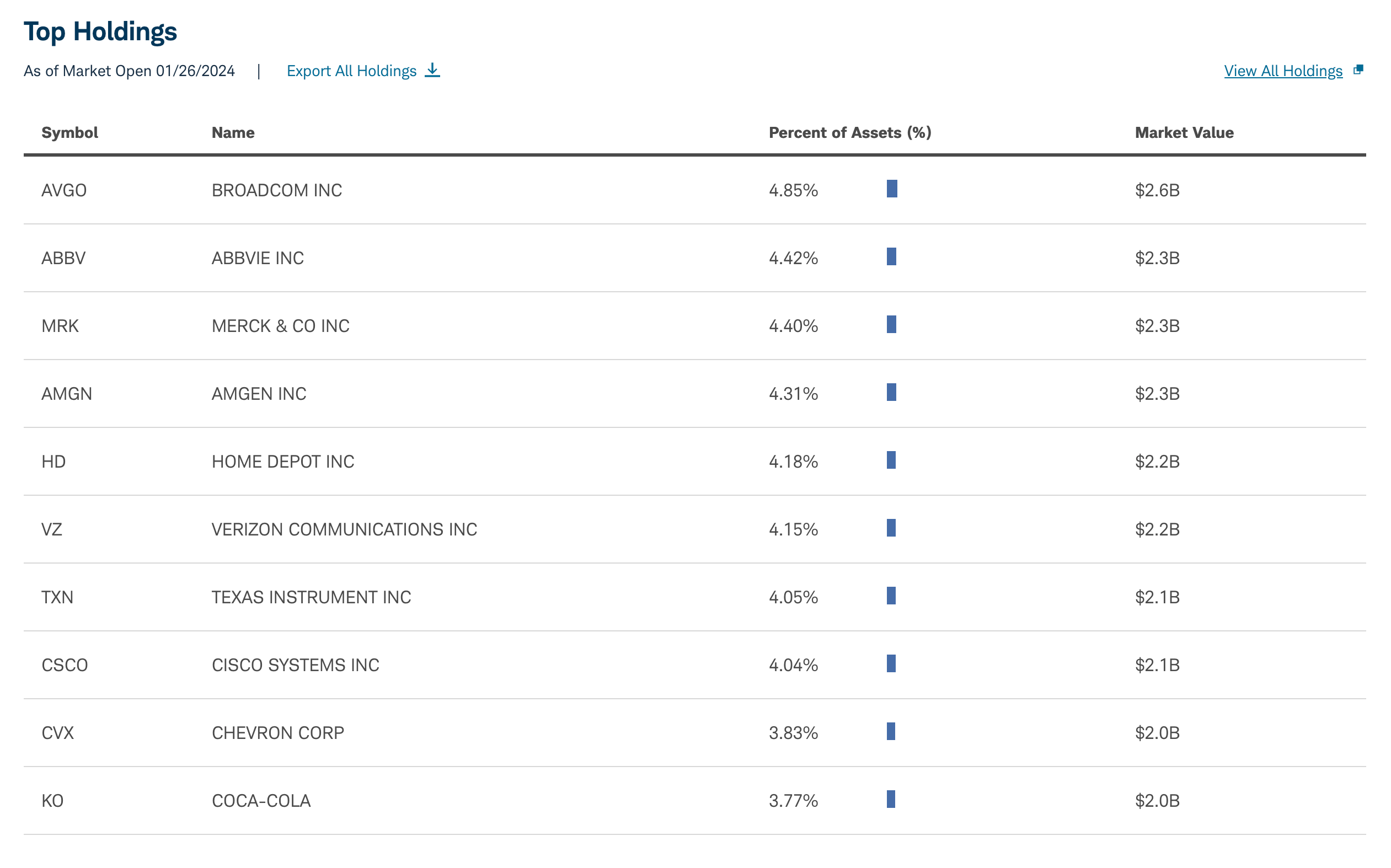
Task: Click the $2.0B market value for Chevron
Action: pos(1157,732)
